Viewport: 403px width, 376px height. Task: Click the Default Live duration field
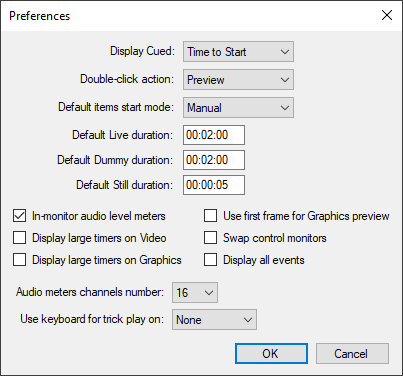[214, 135]
